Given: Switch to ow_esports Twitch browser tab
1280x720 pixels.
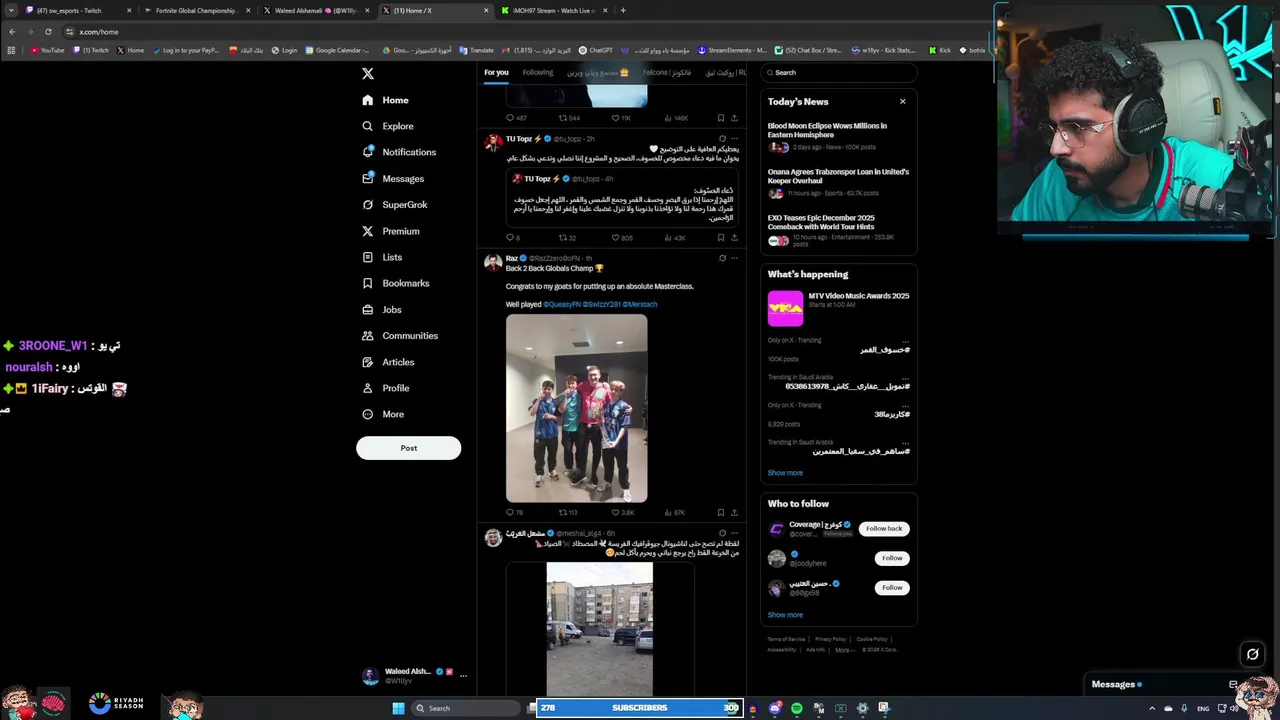Looking at the screenshot, I should (78, 10).
